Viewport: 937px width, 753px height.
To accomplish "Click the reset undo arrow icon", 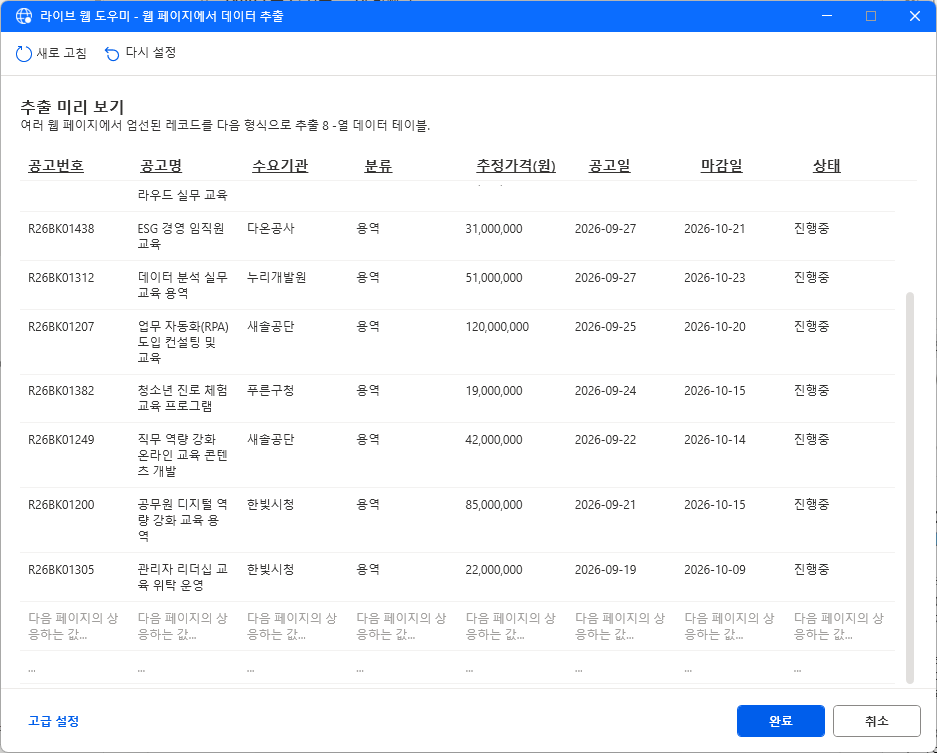I will [x=112, y=54].
